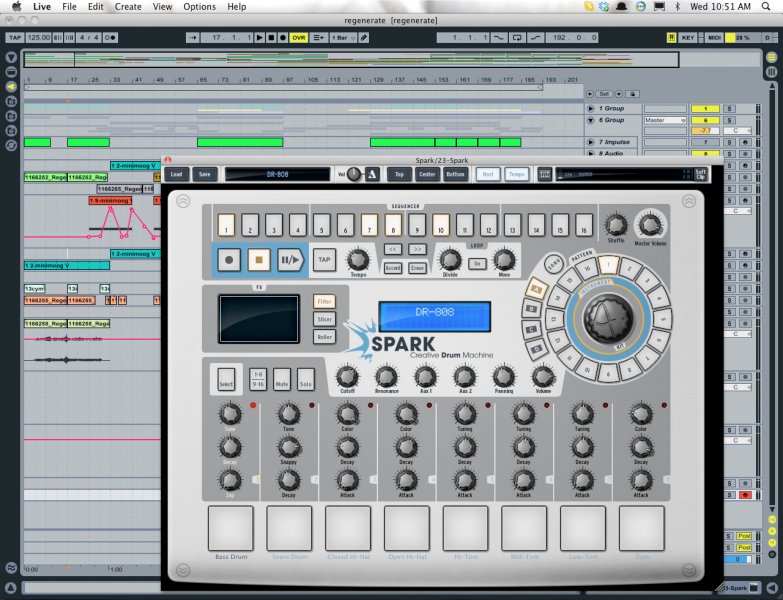This screenshot has width=783, height=600.
Task: Toggle the metronome button next to time signature
Action: pos(111,37)
